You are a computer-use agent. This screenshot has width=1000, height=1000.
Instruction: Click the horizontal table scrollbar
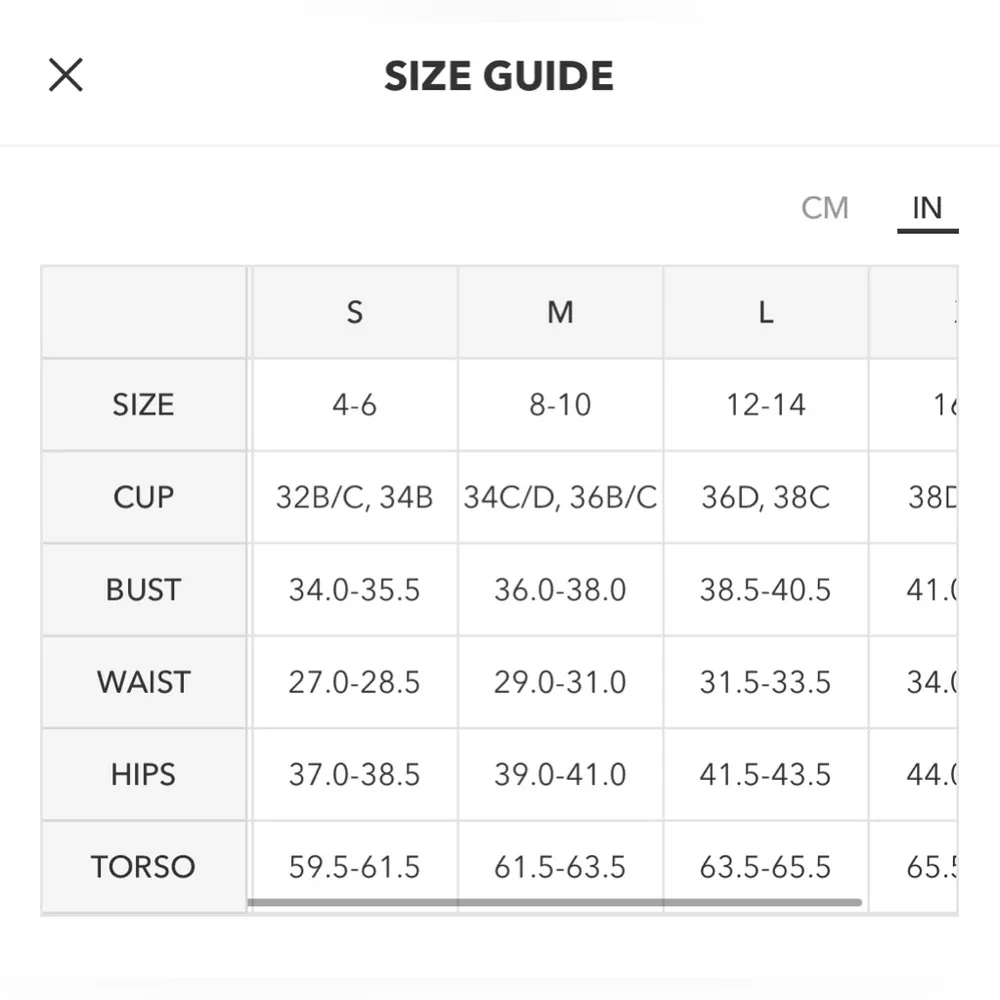tap(554, 902)
